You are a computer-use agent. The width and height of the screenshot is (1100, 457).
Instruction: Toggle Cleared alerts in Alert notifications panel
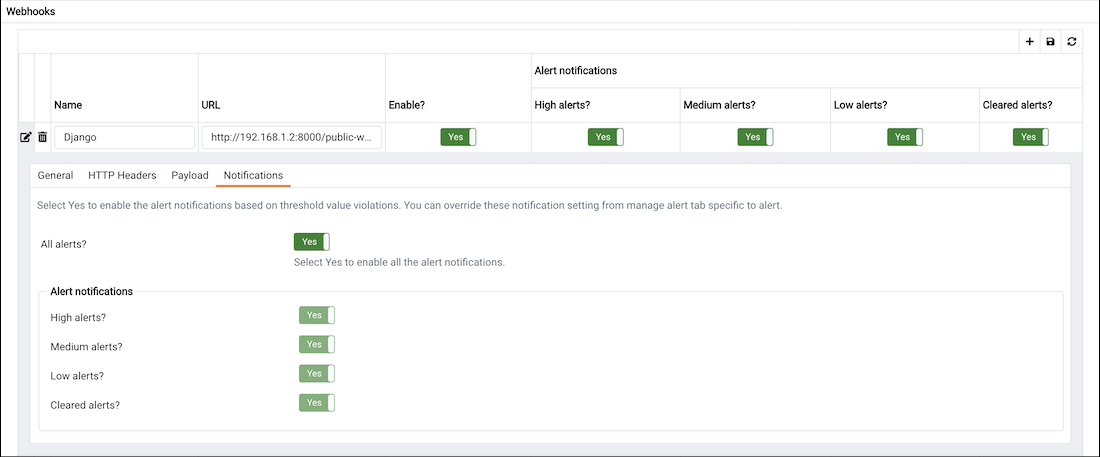coord(316,403)
